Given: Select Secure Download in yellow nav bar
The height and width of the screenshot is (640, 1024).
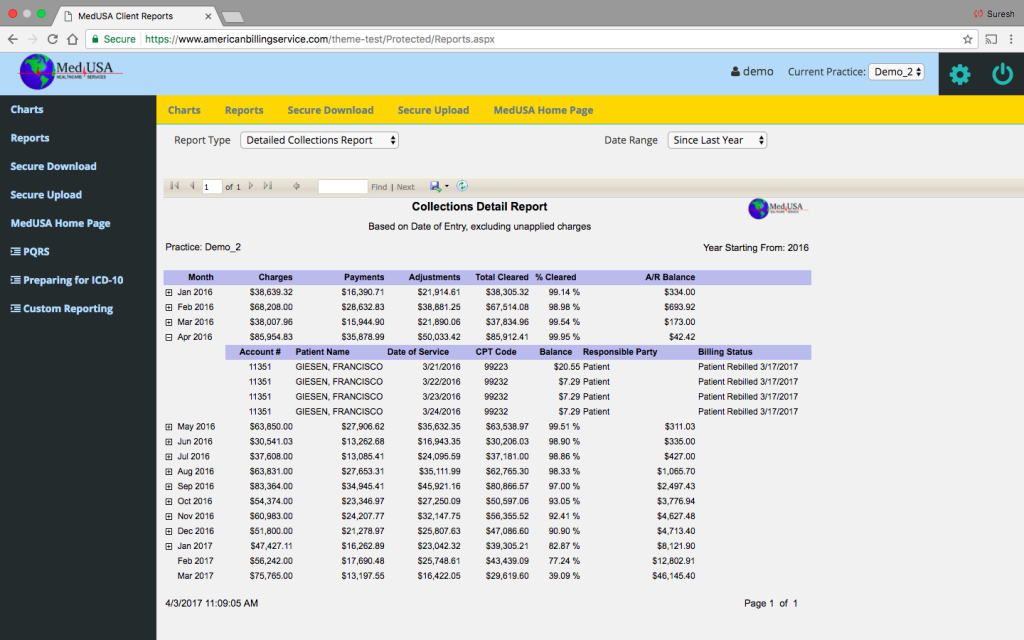Looking at the screenshot, I should [x=330, y=110].
